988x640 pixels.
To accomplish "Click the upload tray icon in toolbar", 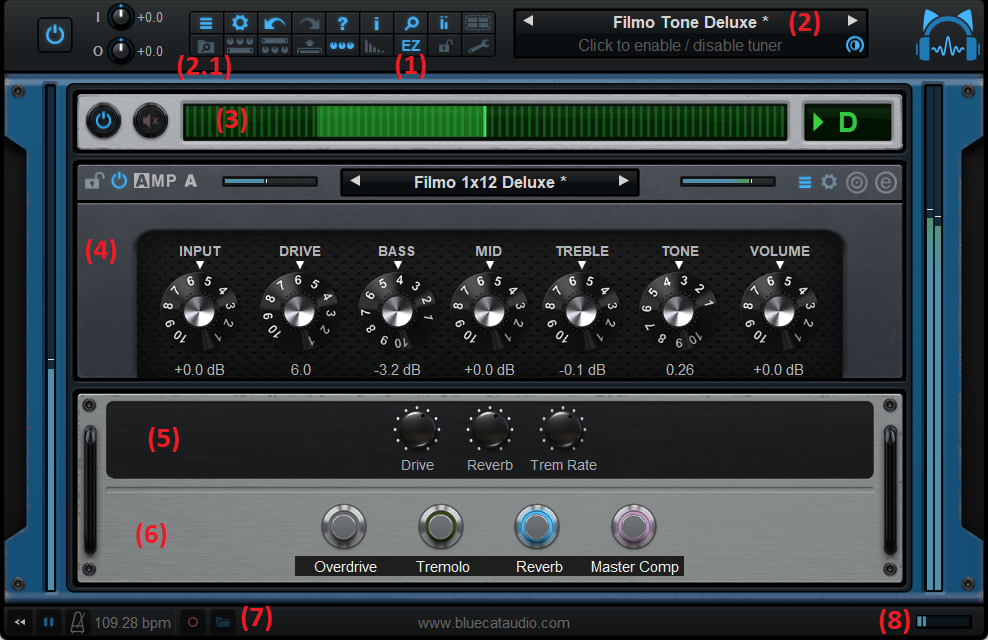I will [309, 46].
